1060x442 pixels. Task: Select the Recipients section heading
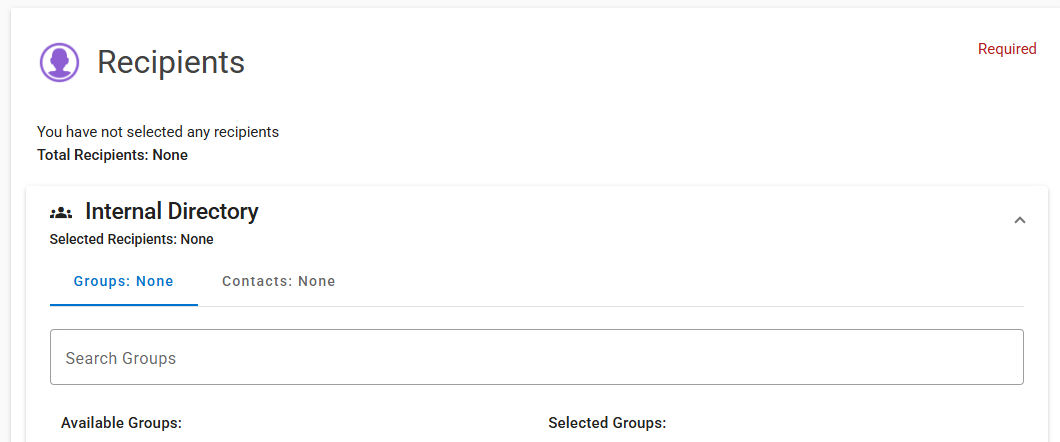171,62
